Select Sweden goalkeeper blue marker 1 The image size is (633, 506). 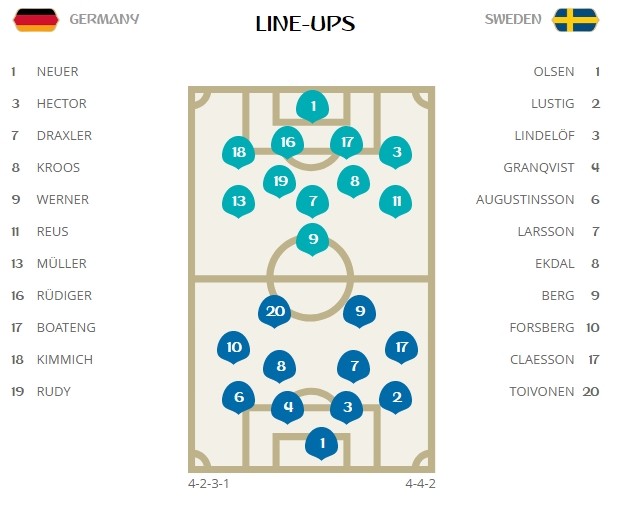(322, 443)
